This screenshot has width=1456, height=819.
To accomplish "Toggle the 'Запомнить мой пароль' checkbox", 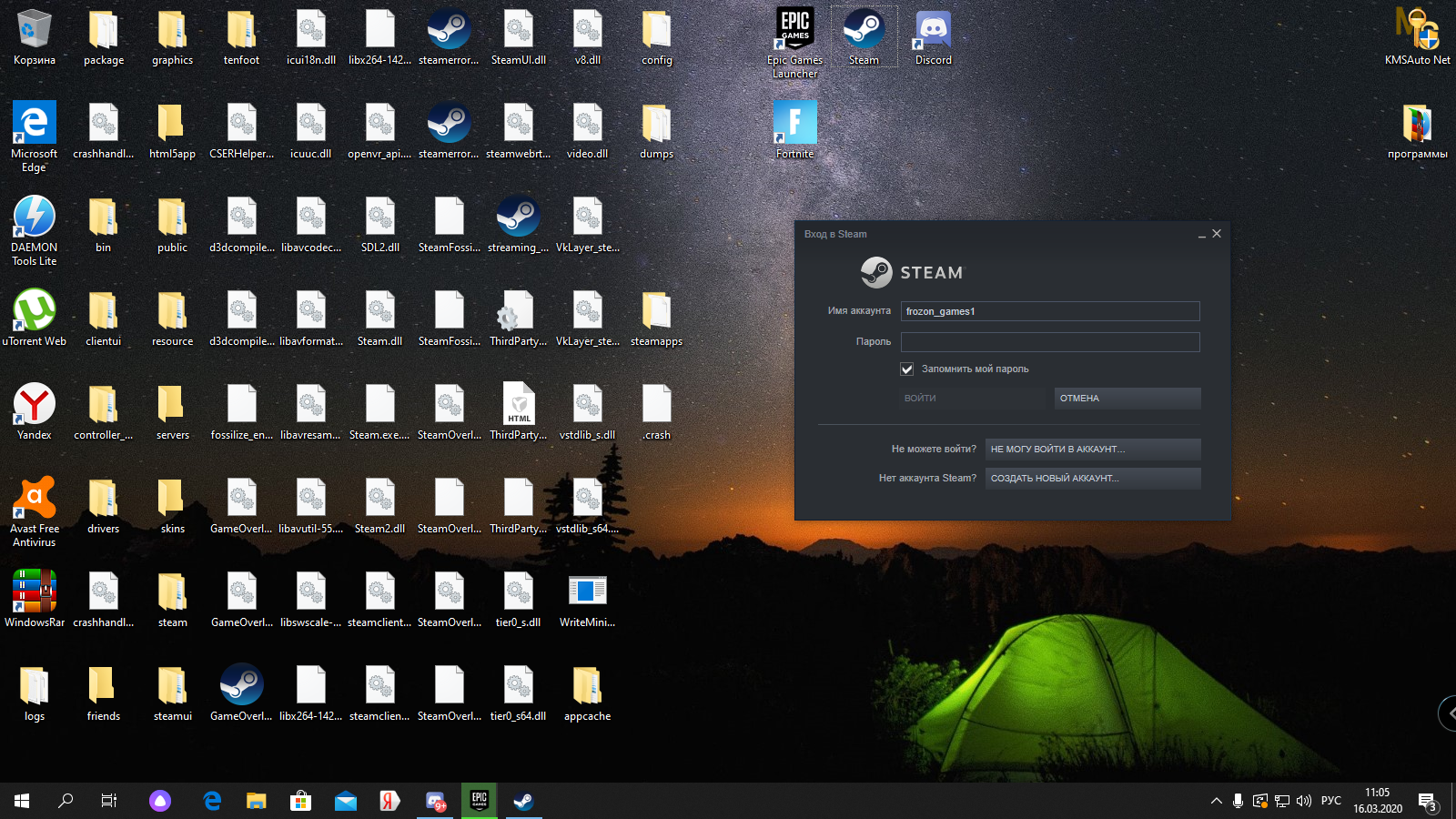I will [907, 369].
